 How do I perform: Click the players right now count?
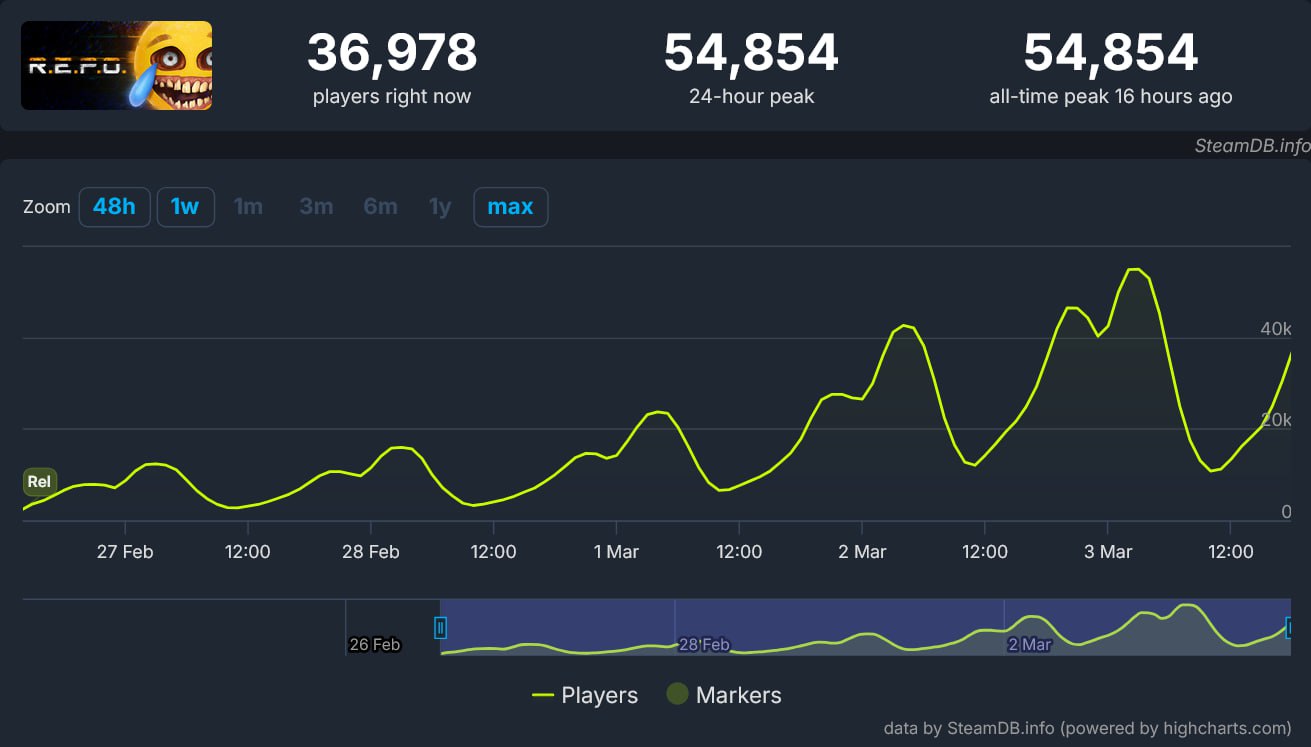point(391,53)
